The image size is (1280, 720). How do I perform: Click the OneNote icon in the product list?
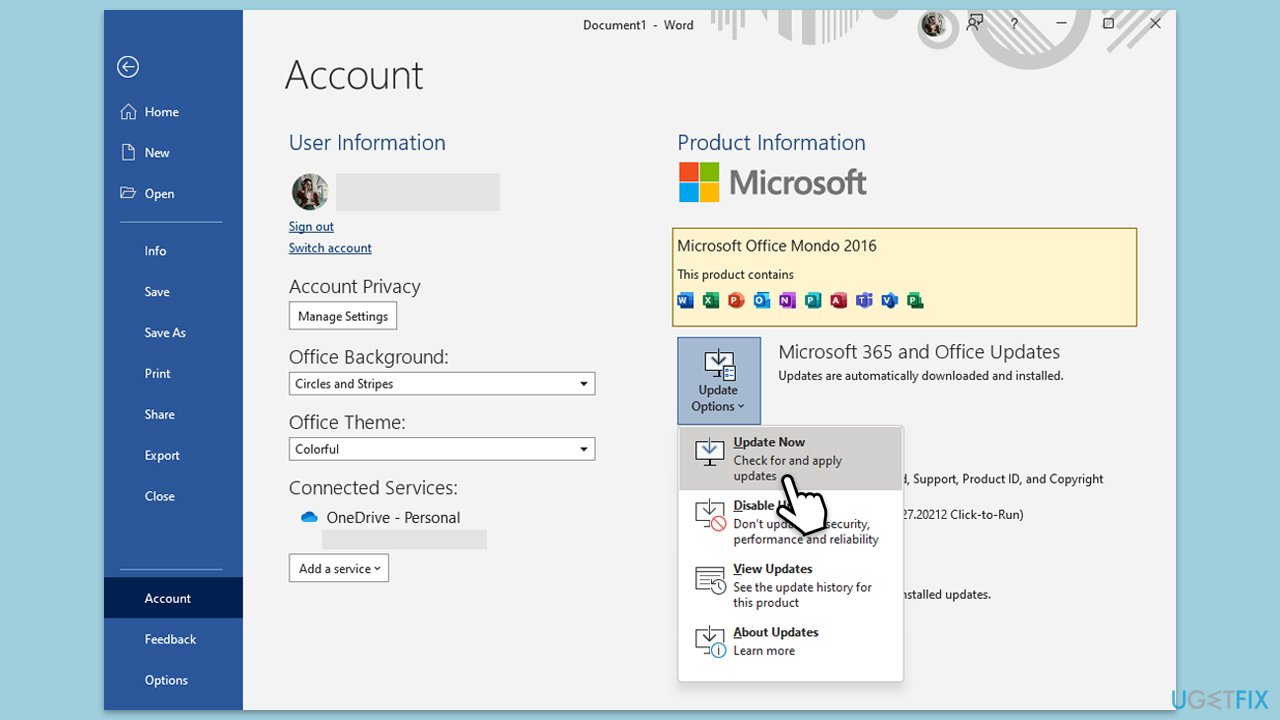click(787, 300)
